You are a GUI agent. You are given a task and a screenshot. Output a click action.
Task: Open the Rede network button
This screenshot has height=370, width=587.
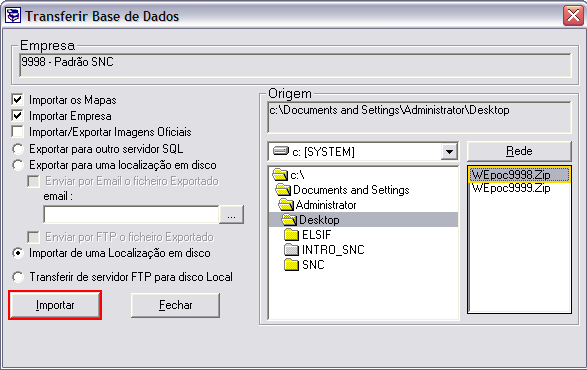[519, 151]
